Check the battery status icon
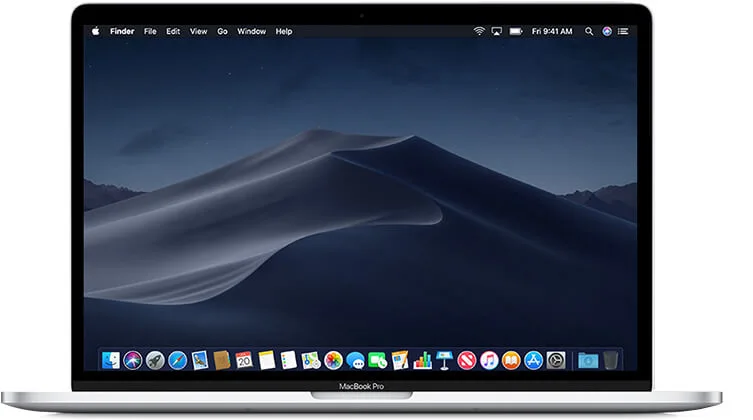The height and width of the screenshot is (420, 753). [516, 31]
